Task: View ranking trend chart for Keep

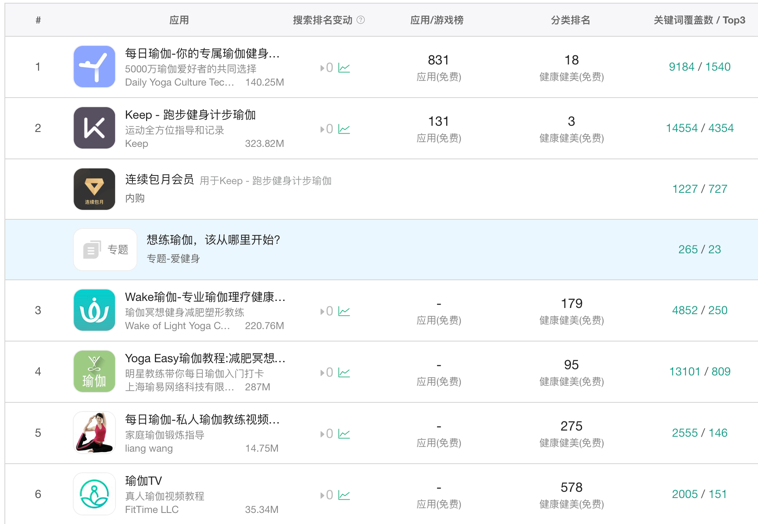Action: pos(344,129)
